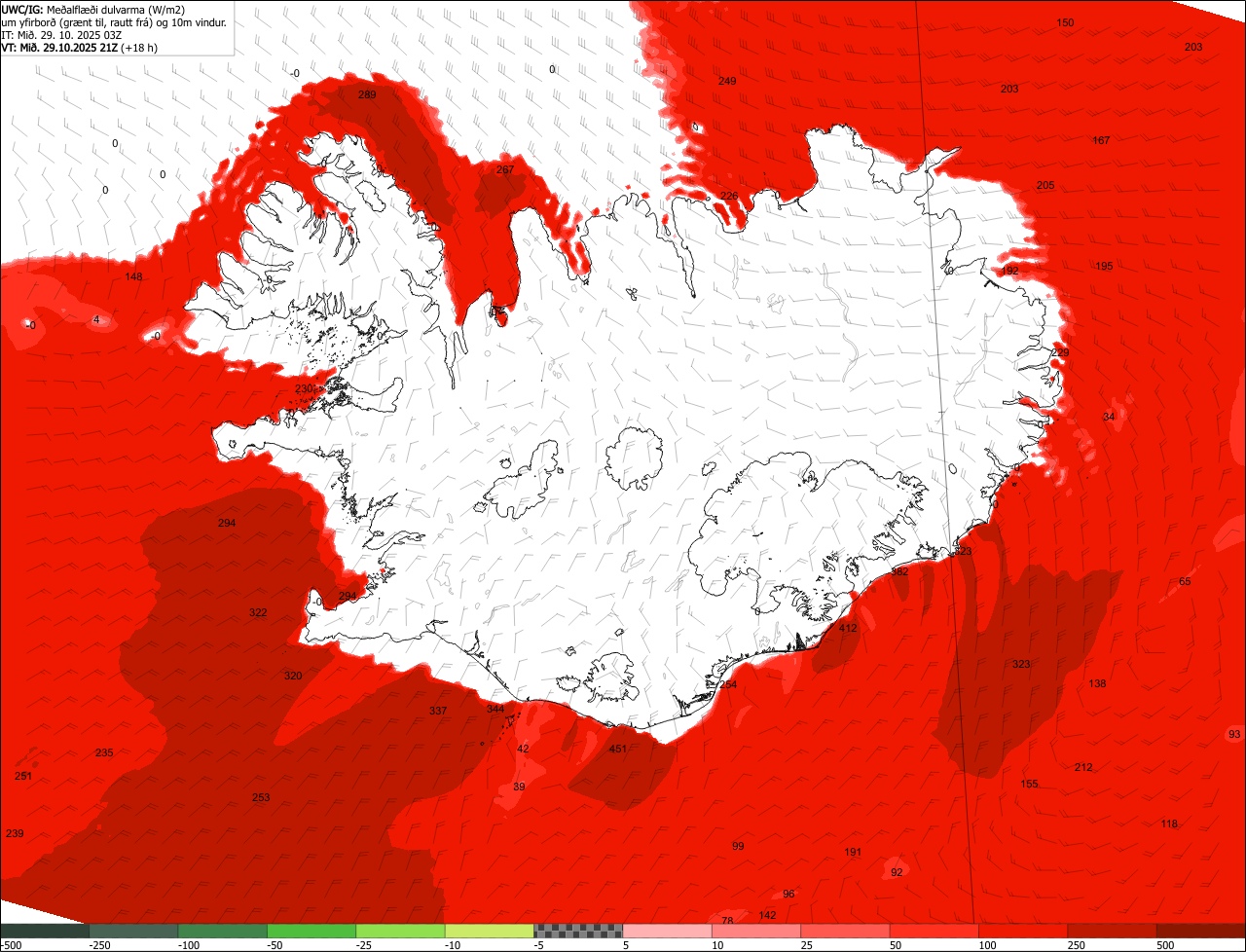Click the map value 99
Viewport: 1246px width, 952px height.
click(x=738, y=846)
